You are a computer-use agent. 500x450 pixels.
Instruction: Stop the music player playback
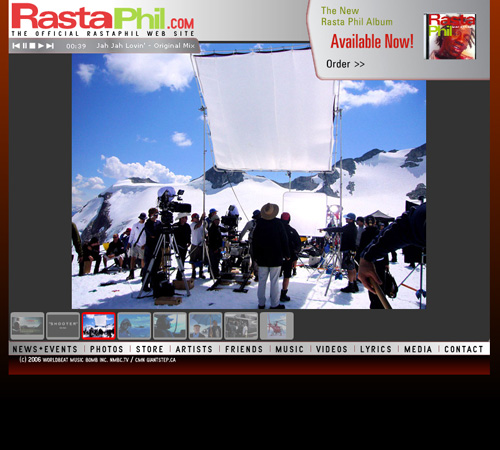[x=32, y=46]
